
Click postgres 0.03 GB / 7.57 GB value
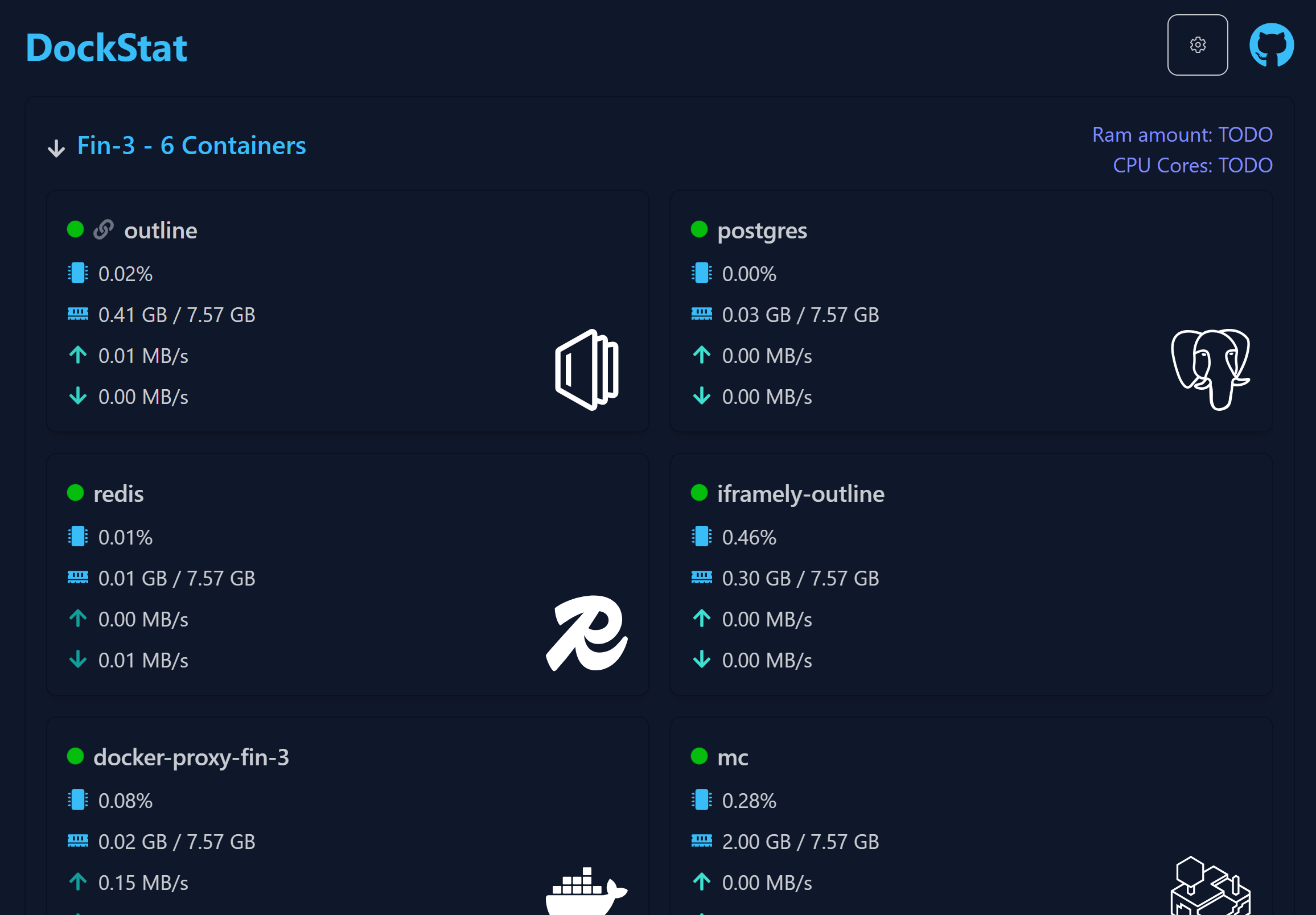[800, 315]
